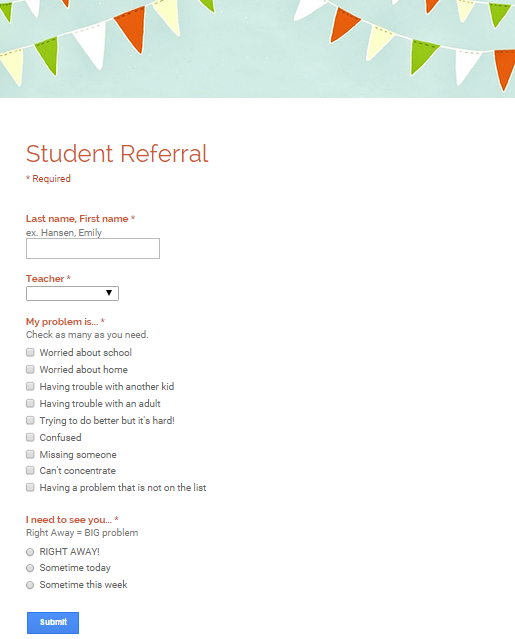The width and height of the screenshot is (515, 639).
Task: Click the Teacher dropdown arrow icon
Action: [109, 293]
